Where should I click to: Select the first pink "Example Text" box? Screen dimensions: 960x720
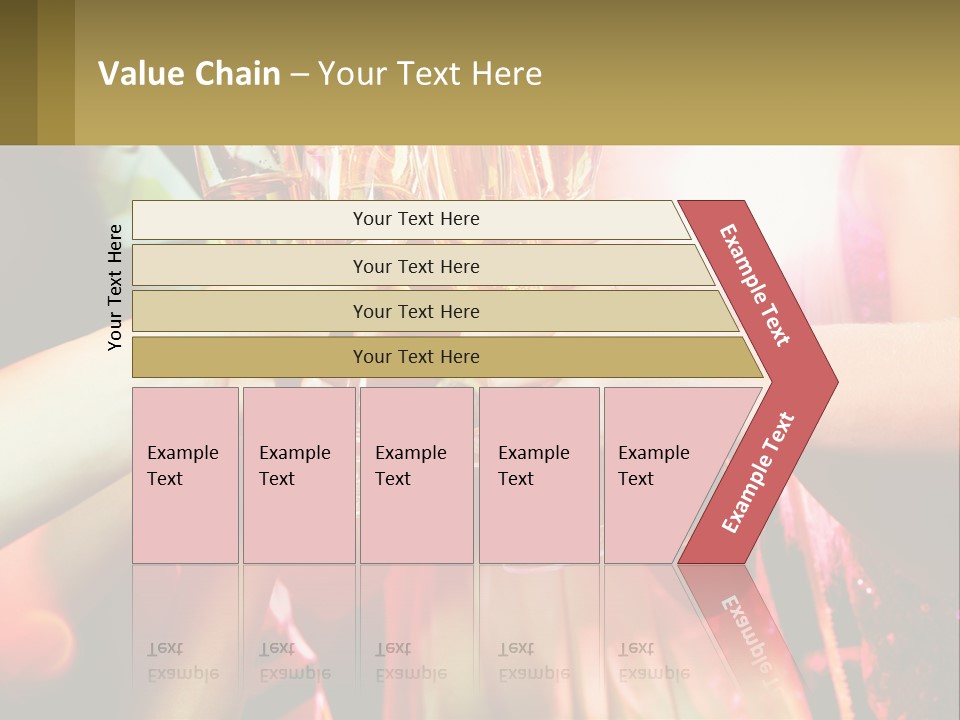point(185,475)
